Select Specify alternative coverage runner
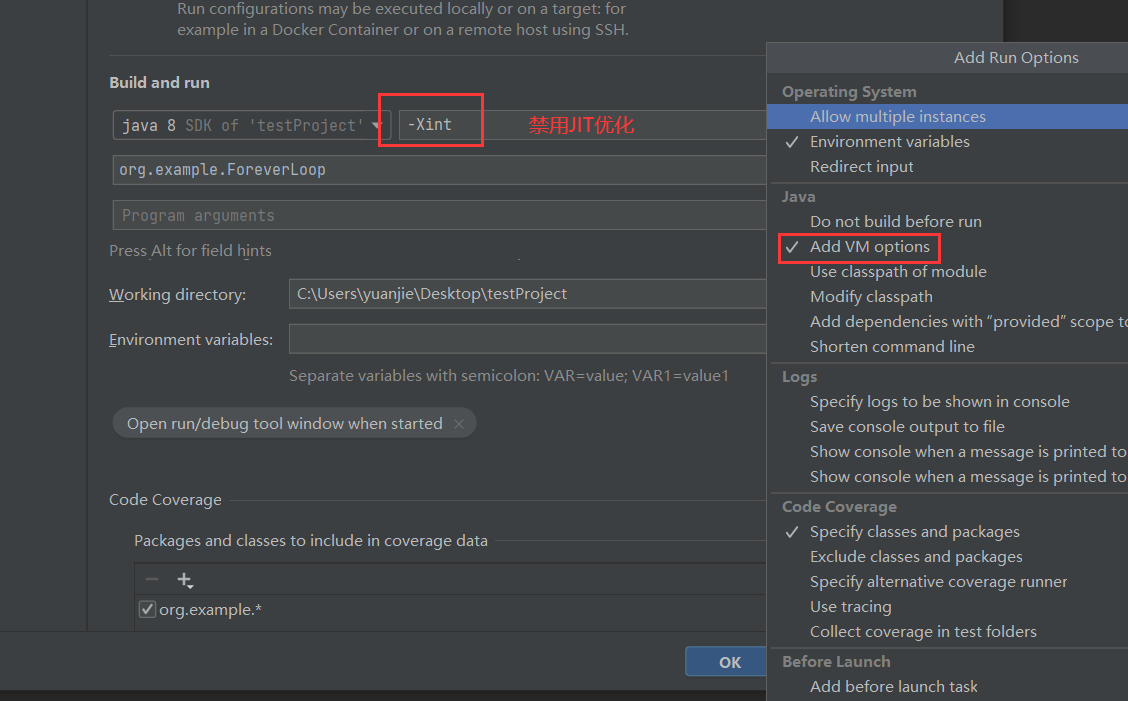Screen dimensions: 1128x701 click(x=947, y=582)
